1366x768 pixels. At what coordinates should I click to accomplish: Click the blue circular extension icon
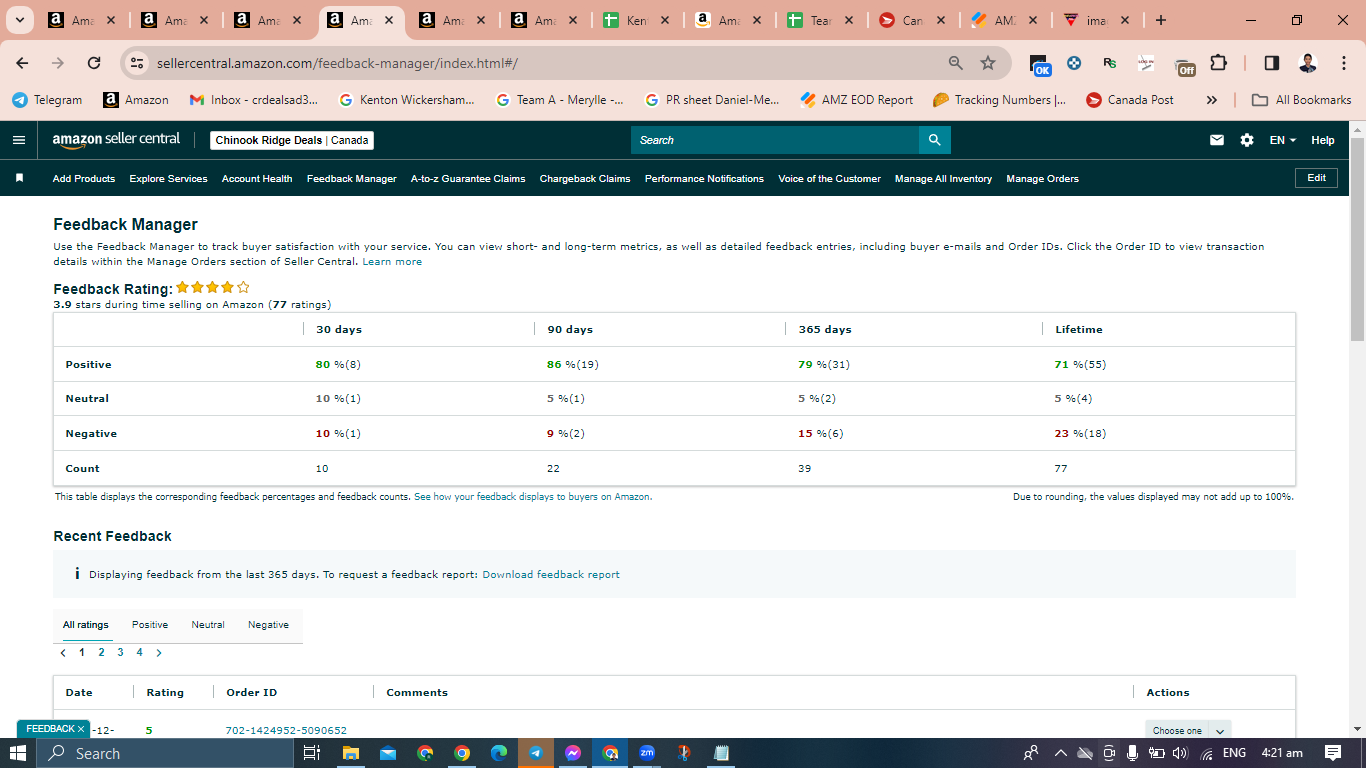click(x=1074, y=63)
